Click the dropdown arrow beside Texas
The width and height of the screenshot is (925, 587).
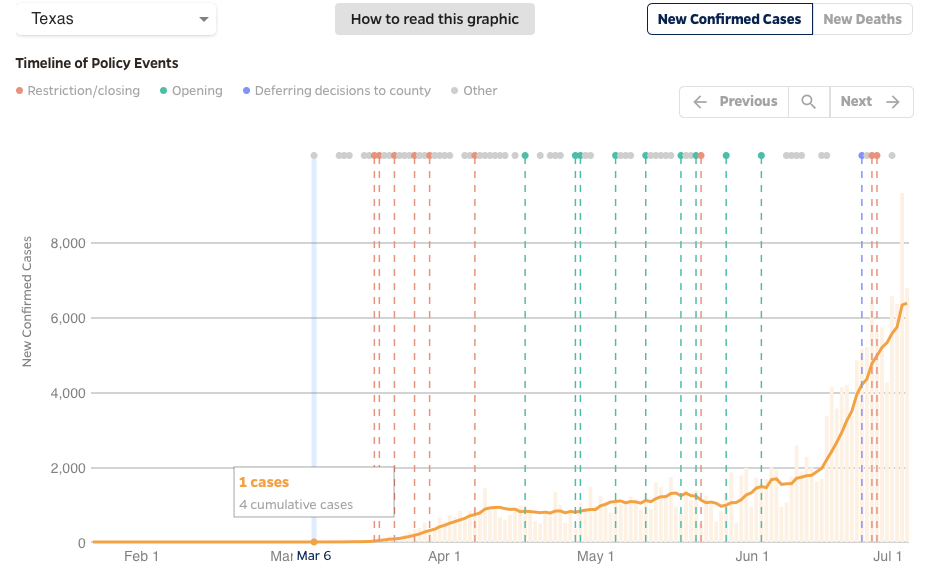pos(204,20)
